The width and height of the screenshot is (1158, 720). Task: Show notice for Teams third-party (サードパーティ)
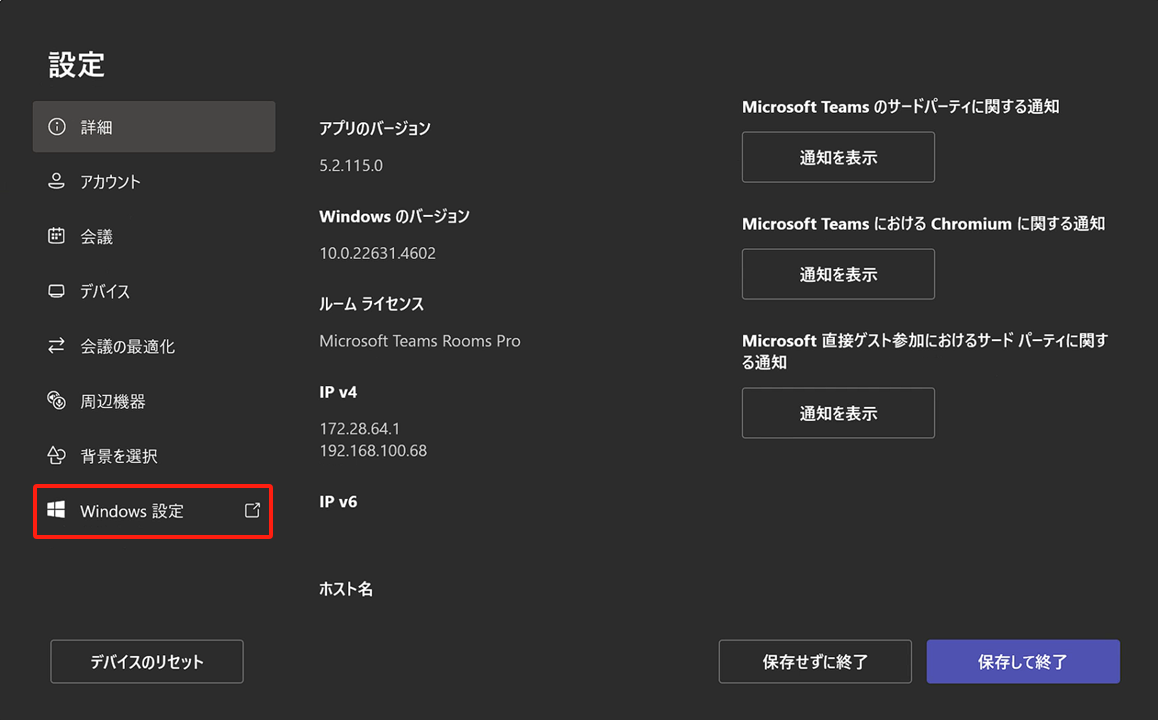838,157
